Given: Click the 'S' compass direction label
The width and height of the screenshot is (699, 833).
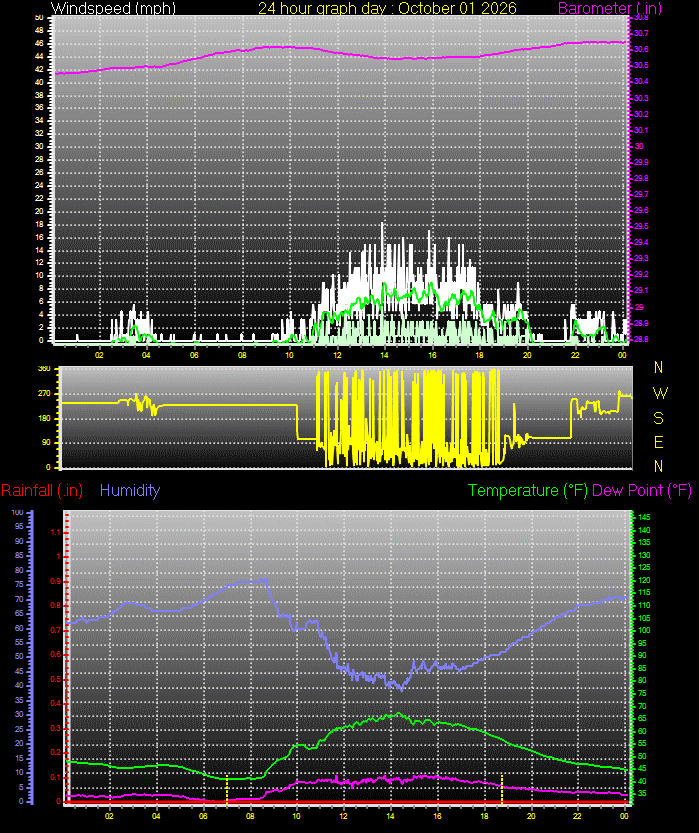Looking at the screenshot, I should [x=659, y=418].
